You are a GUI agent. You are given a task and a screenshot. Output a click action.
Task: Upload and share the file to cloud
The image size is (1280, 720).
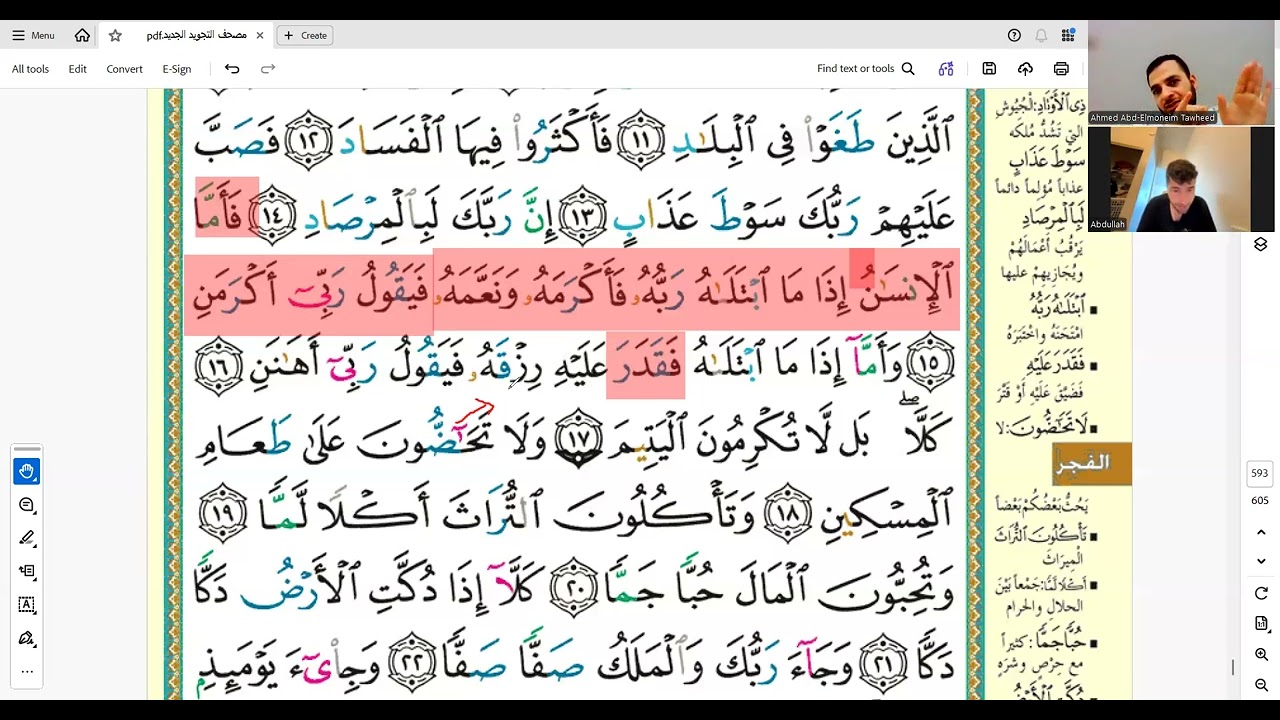click(x=1025, y=69)
